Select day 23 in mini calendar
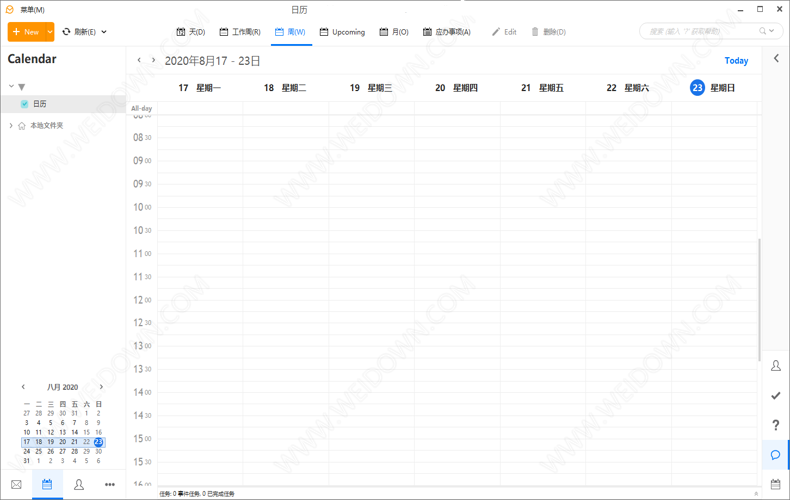Viewport: 790px width, 500px height. point(98,442)
